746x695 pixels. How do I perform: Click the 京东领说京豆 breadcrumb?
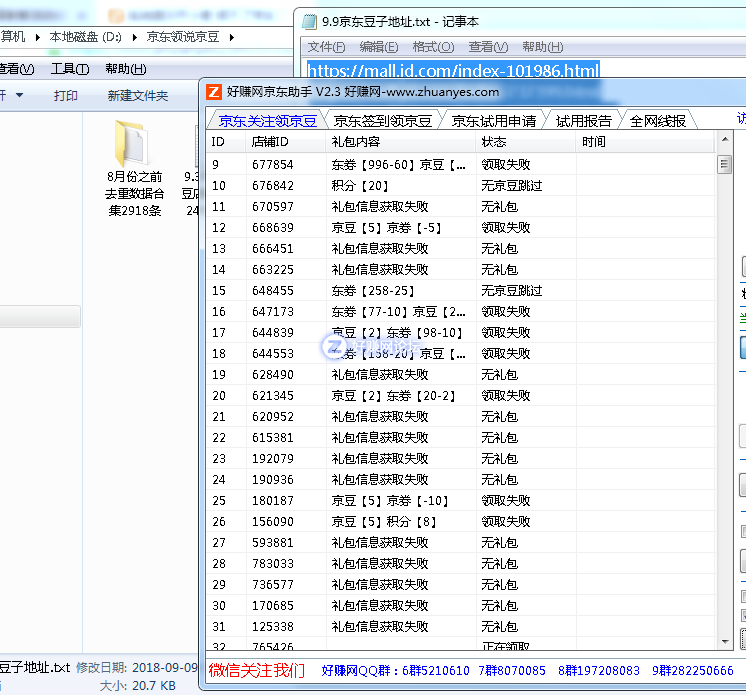183,37
